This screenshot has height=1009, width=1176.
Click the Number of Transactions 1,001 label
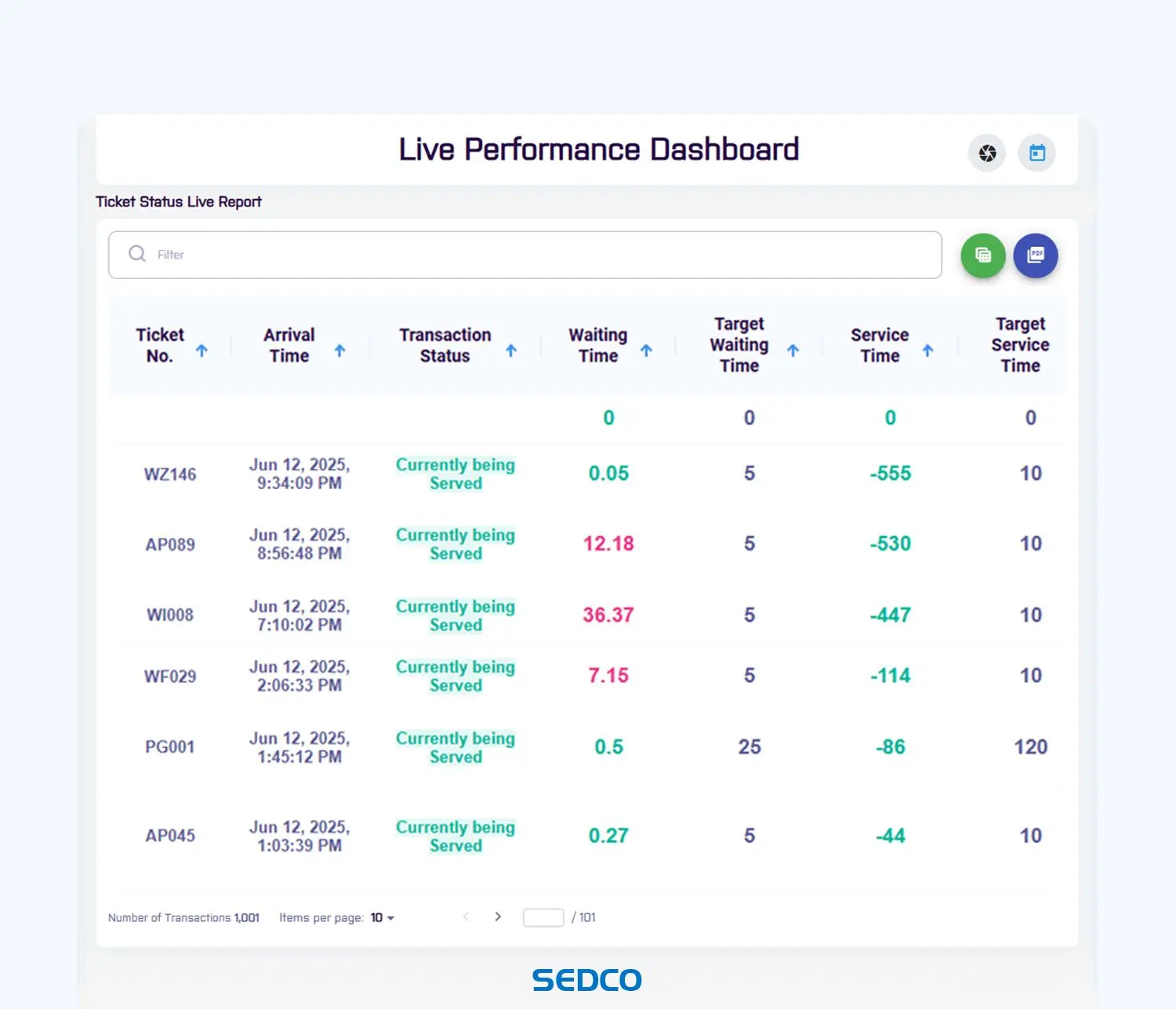tap(183, 917)
